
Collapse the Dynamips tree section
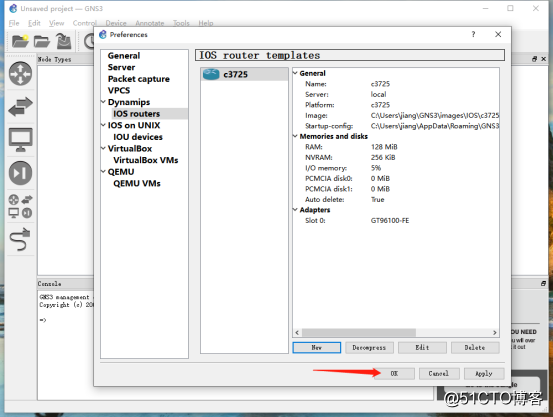[103, 102]
